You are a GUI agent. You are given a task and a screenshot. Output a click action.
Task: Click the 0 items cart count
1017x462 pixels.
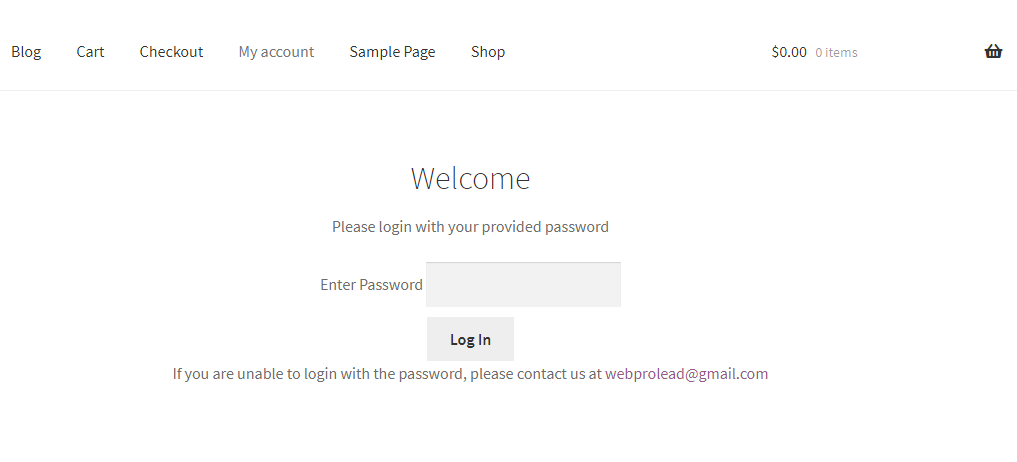836,53
